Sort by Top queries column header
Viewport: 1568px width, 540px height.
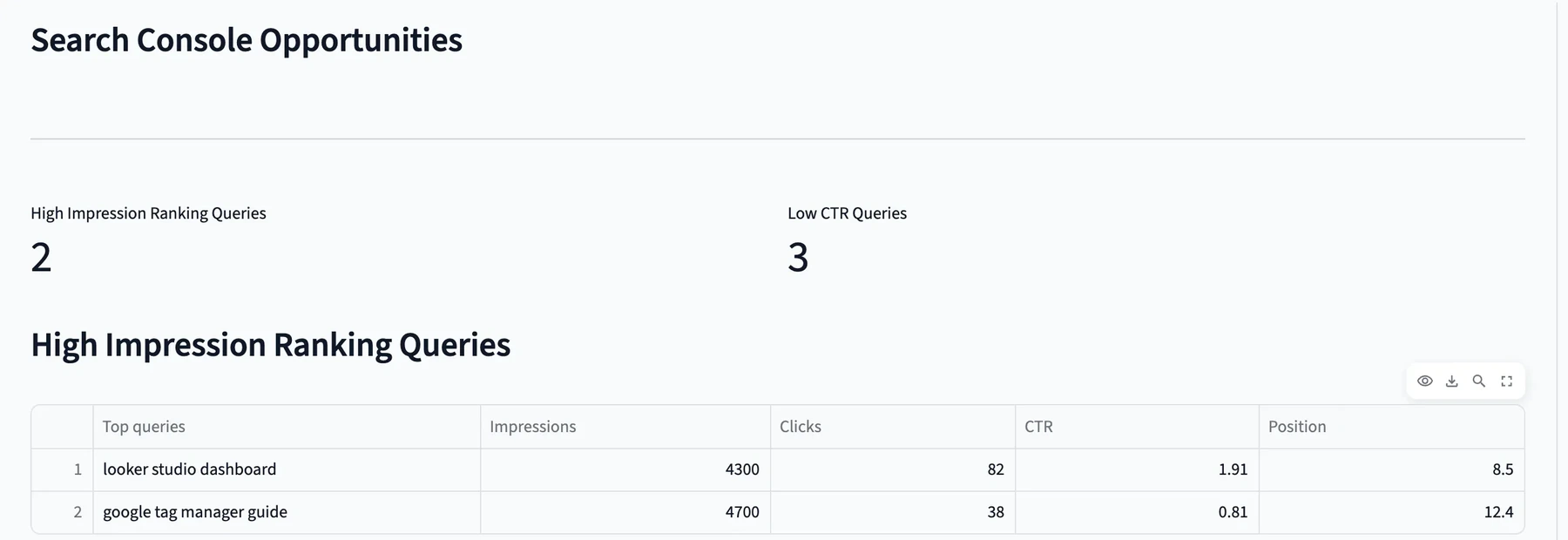[x=287, y=427]
